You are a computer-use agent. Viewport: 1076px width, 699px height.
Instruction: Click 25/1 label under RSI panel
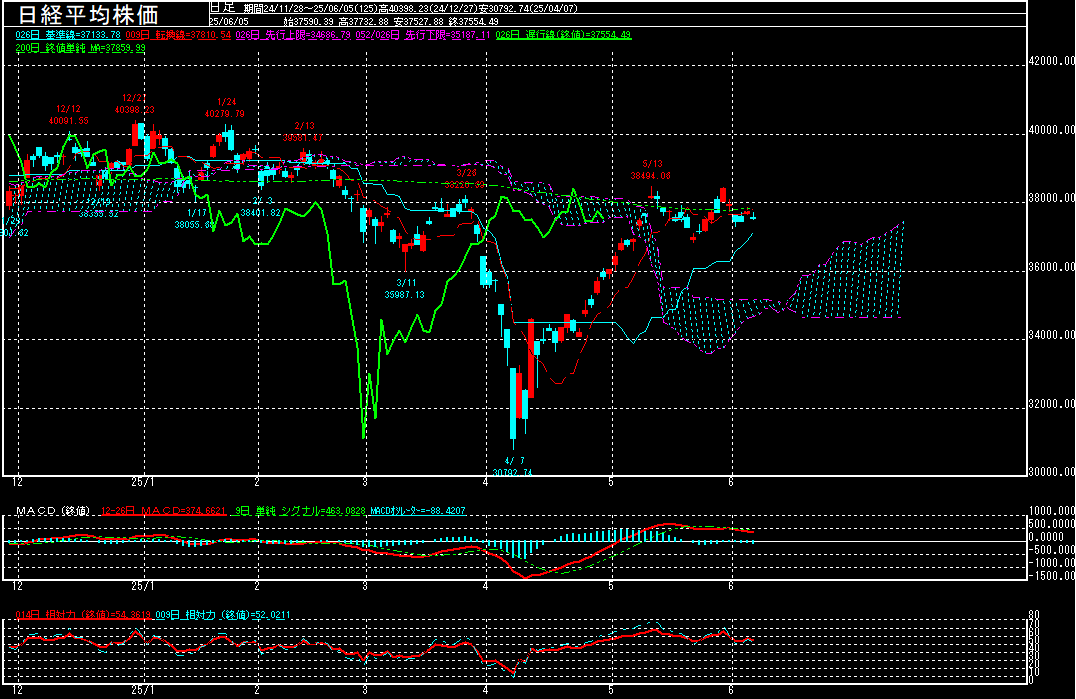pyautogui.click(x=143, y=689)
